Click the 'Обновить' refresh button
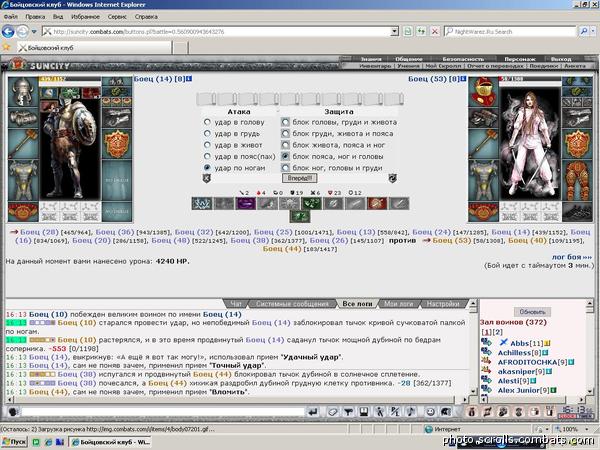The width and height of the screenshot is (600, 450). click(x=532, y=312)
